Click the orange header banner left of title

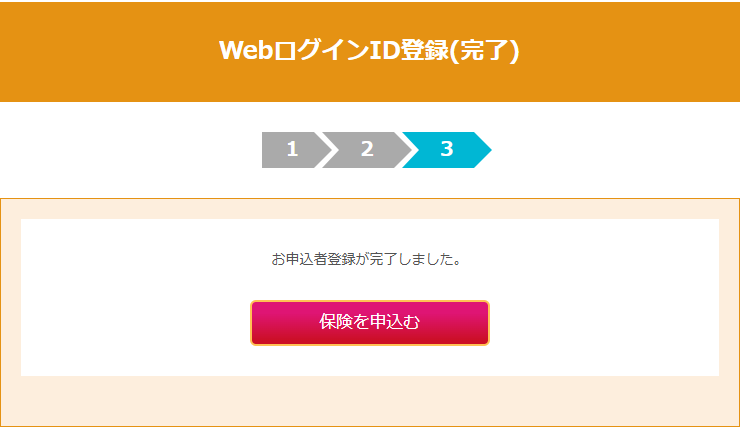point(100,50)
